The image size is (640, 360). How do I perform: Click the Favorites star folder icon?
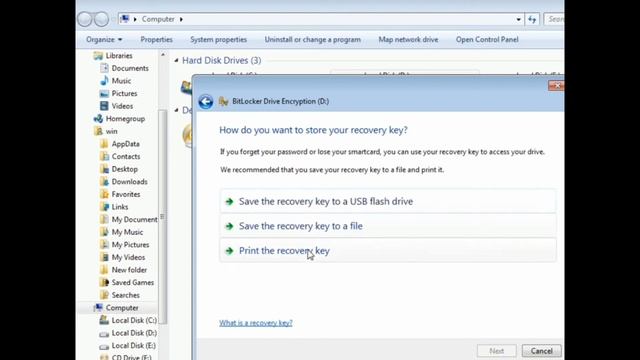click(x=104, y=194)
